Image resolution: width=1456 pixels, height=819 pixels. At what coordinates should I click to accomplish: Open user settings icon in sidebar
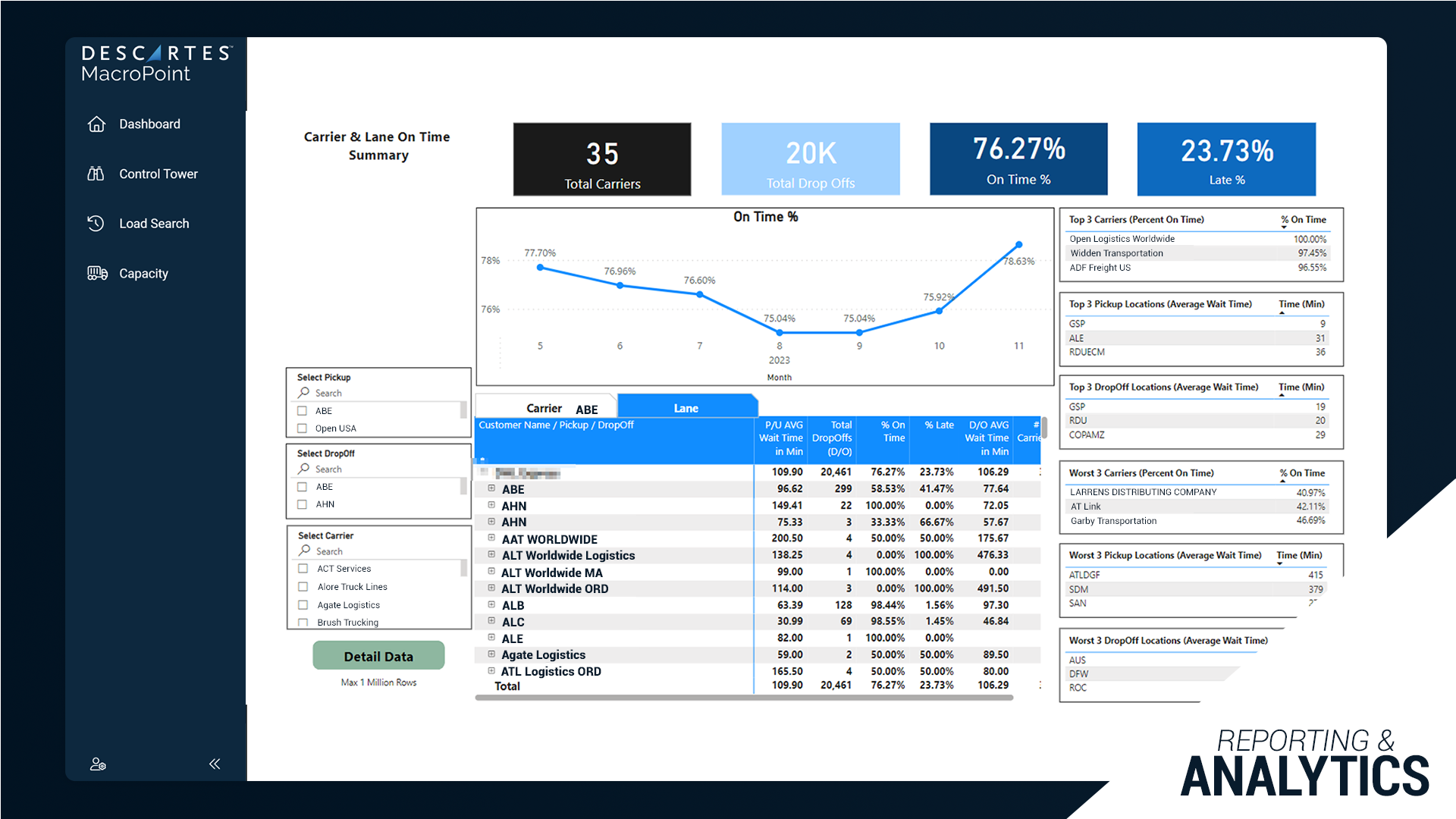pos(98,764)
